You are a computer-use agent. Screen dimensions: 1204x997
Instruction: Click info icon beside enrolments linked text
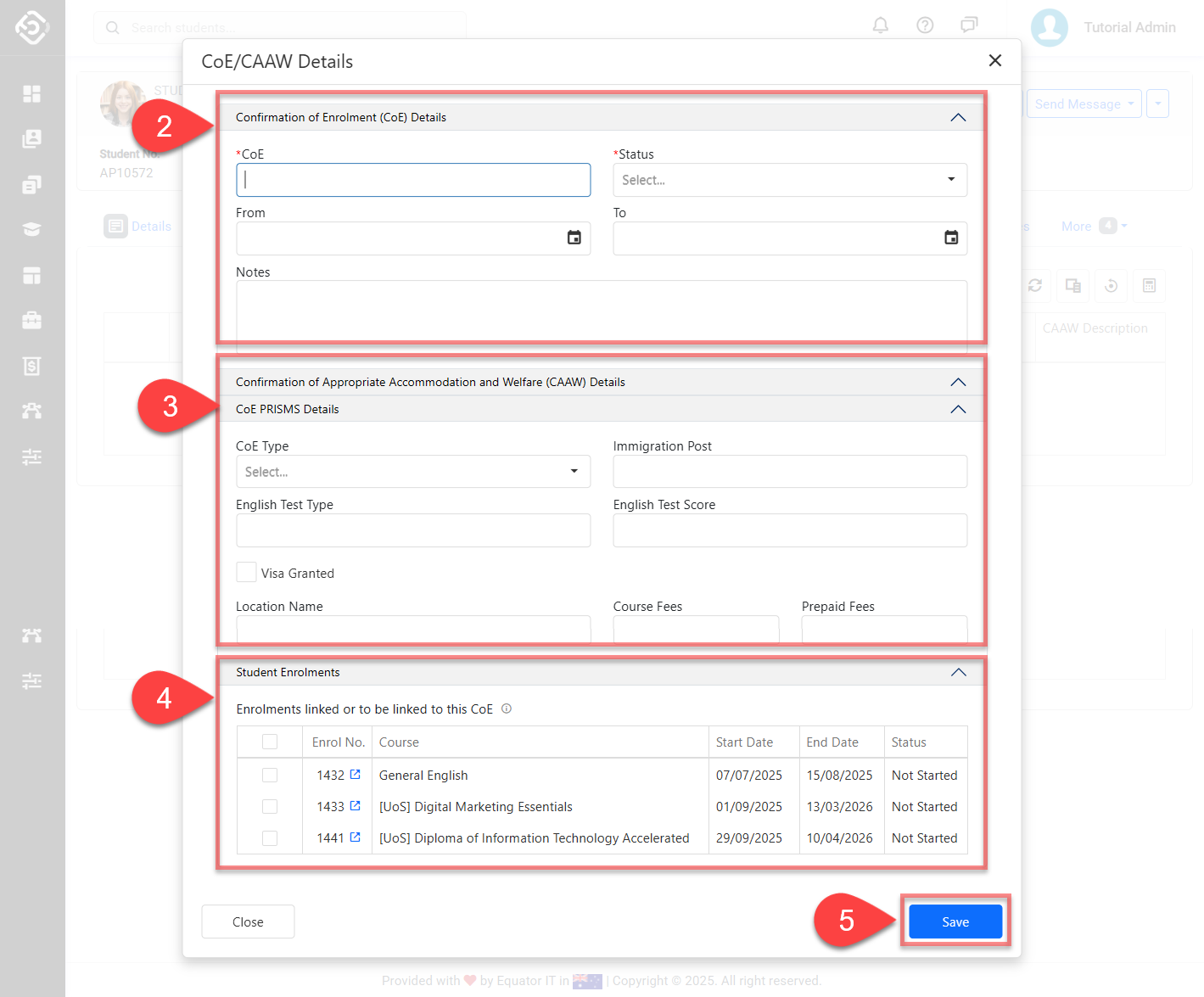click(507, 709)
